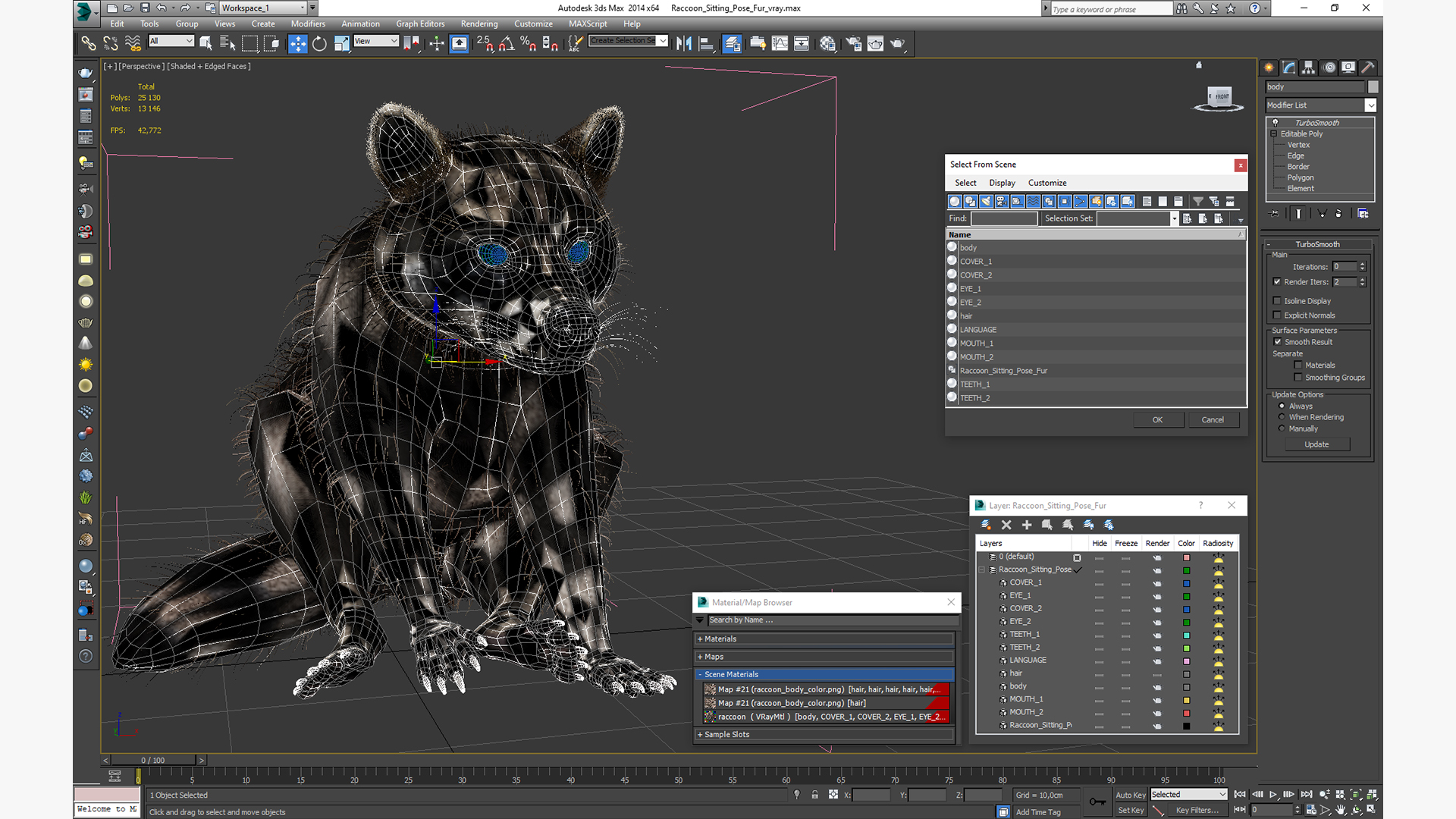Open the Utilities command panel tab

[x=1368, y=67]
